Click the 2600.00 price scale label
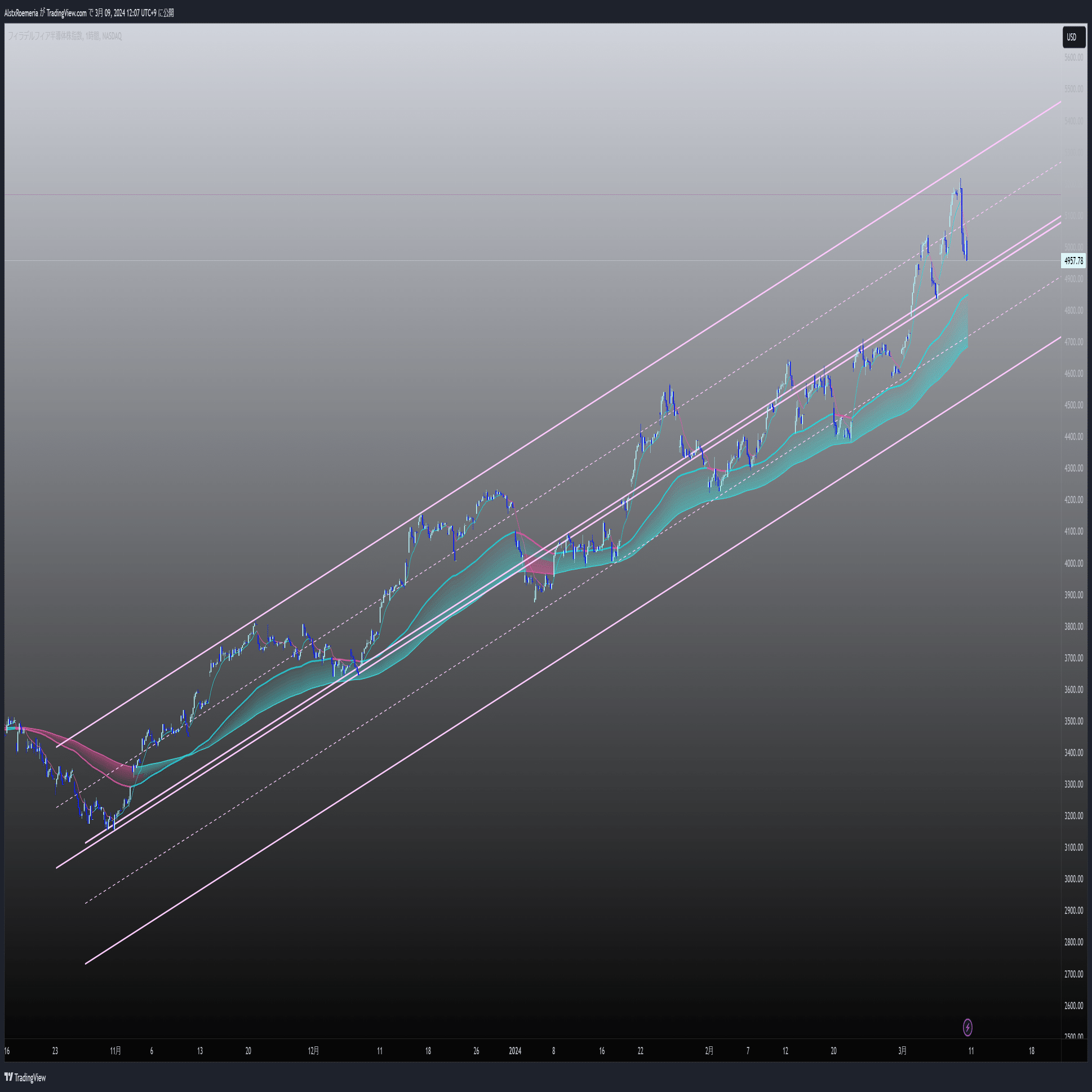The width and height of the screenshot is (1092, 1092). pyautogui.click(x=1073, y=1006)
